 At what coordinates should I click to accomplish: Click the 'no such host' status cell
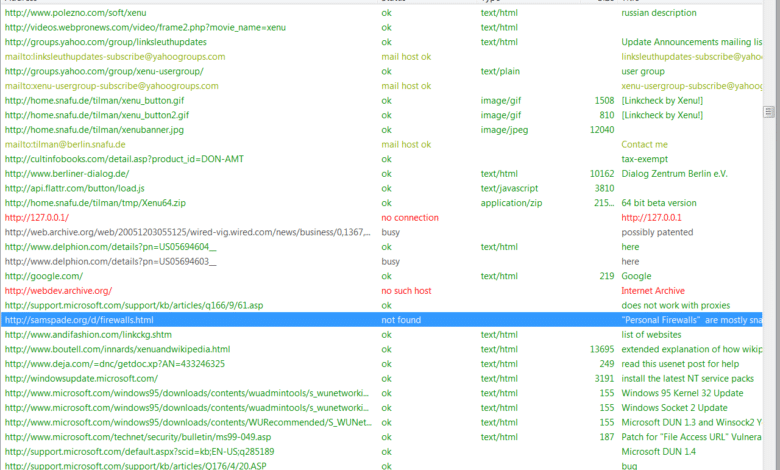click(406, 291)
